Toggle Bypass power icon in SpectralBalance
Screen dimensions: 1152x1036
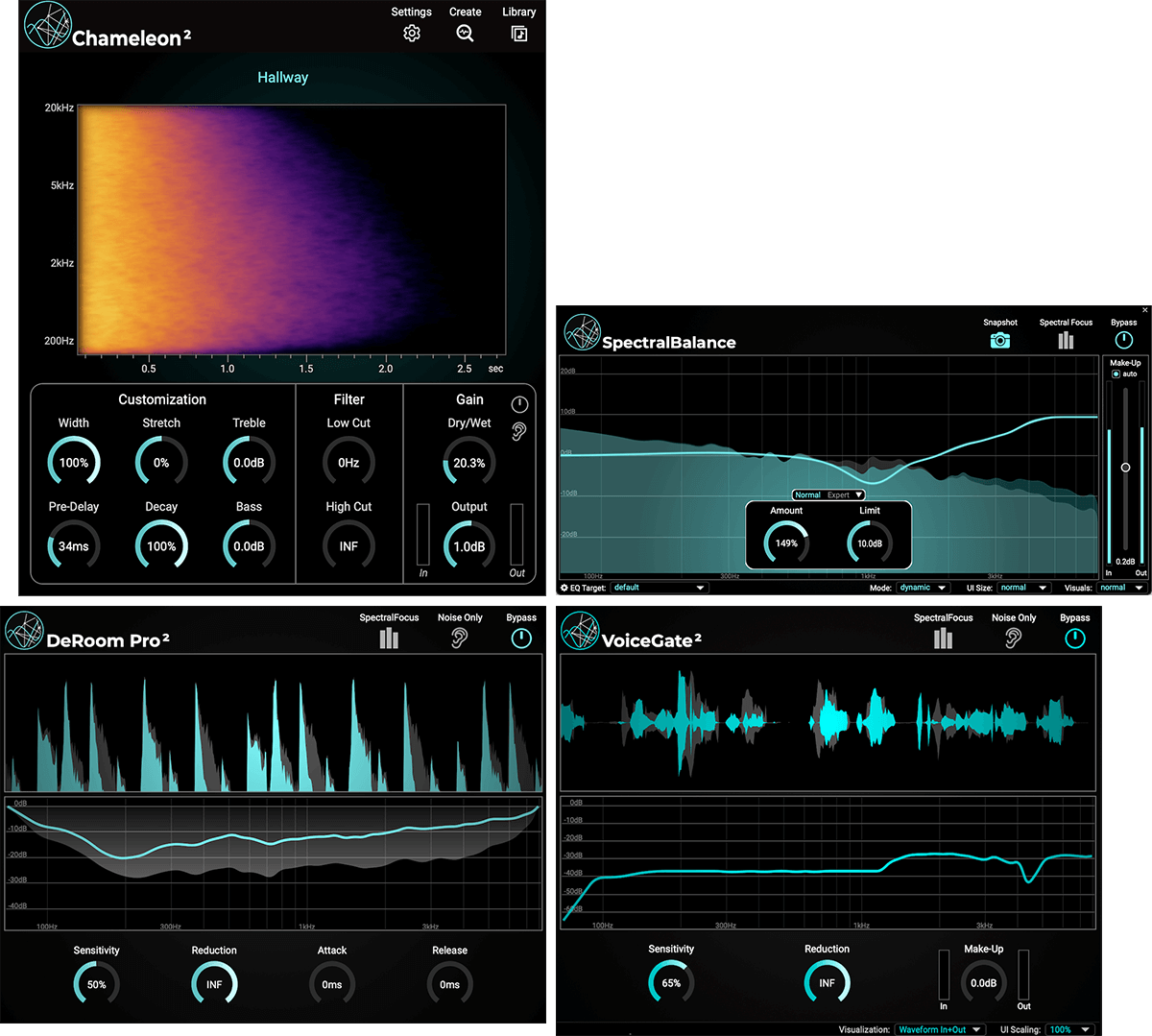pos(1123,340)
